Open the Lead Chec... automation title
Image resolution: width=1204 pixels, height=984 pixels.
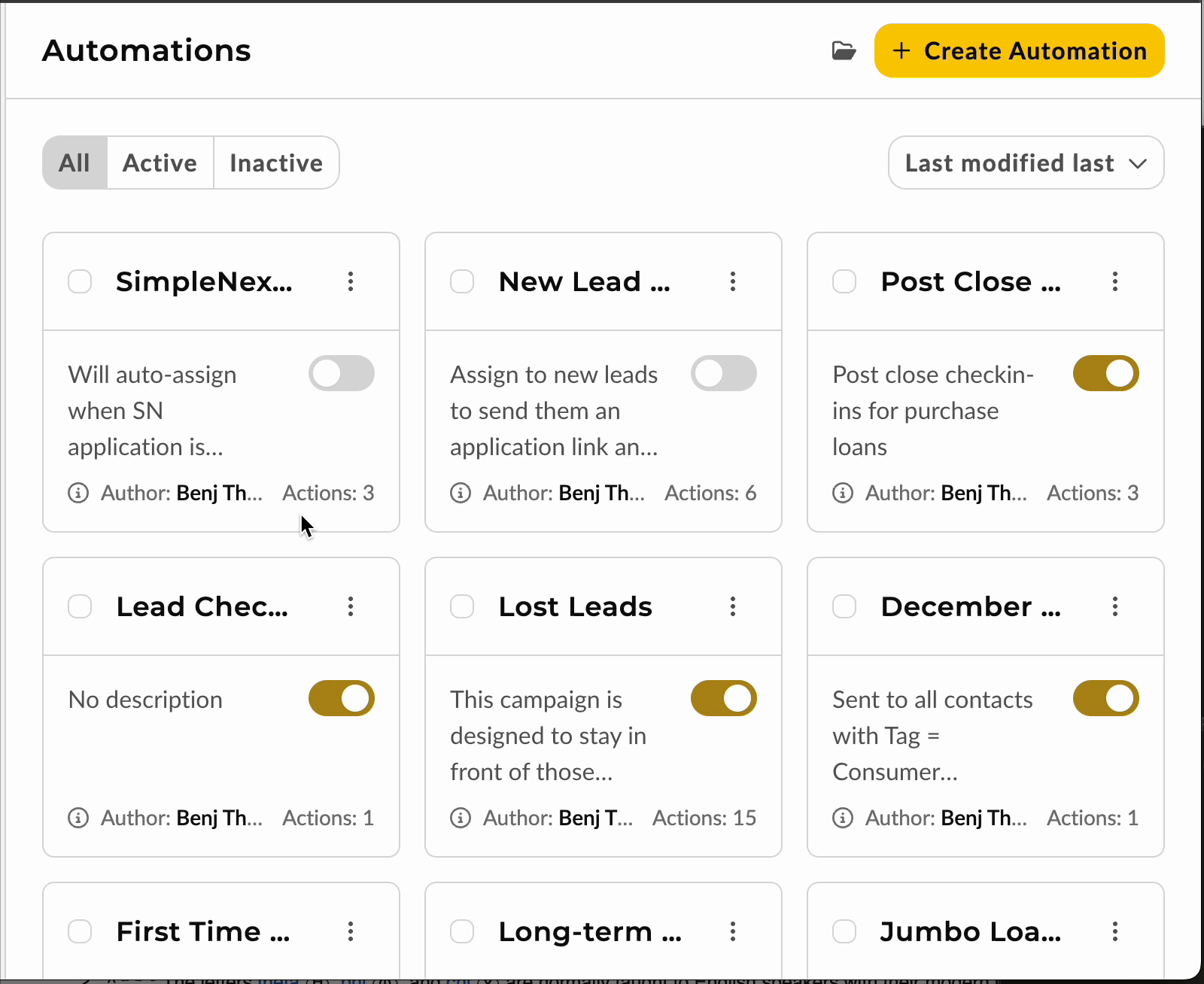[x=202, y=606]
